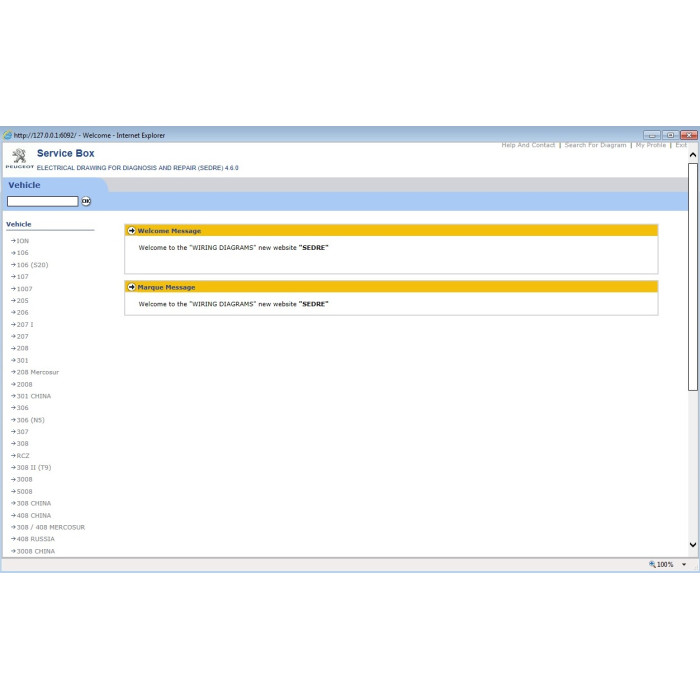Click the OK button beside vehicle search
This screenshot has height=700, width=700.
pos(86,201)
